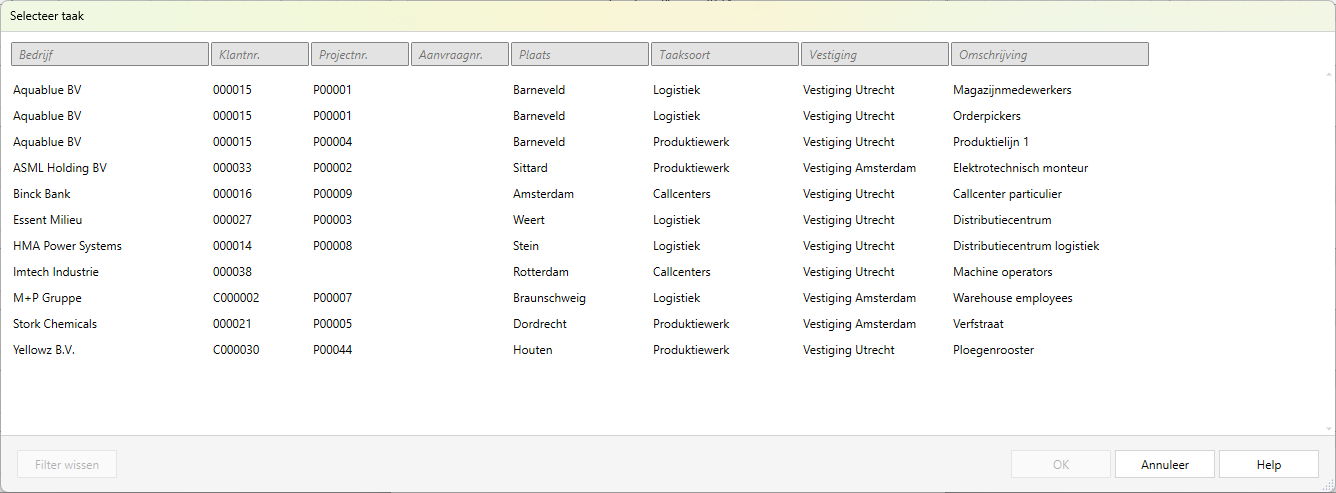Select the Aanvraagnr. filter input
The image size is (1336, 493).
[459, 55]
